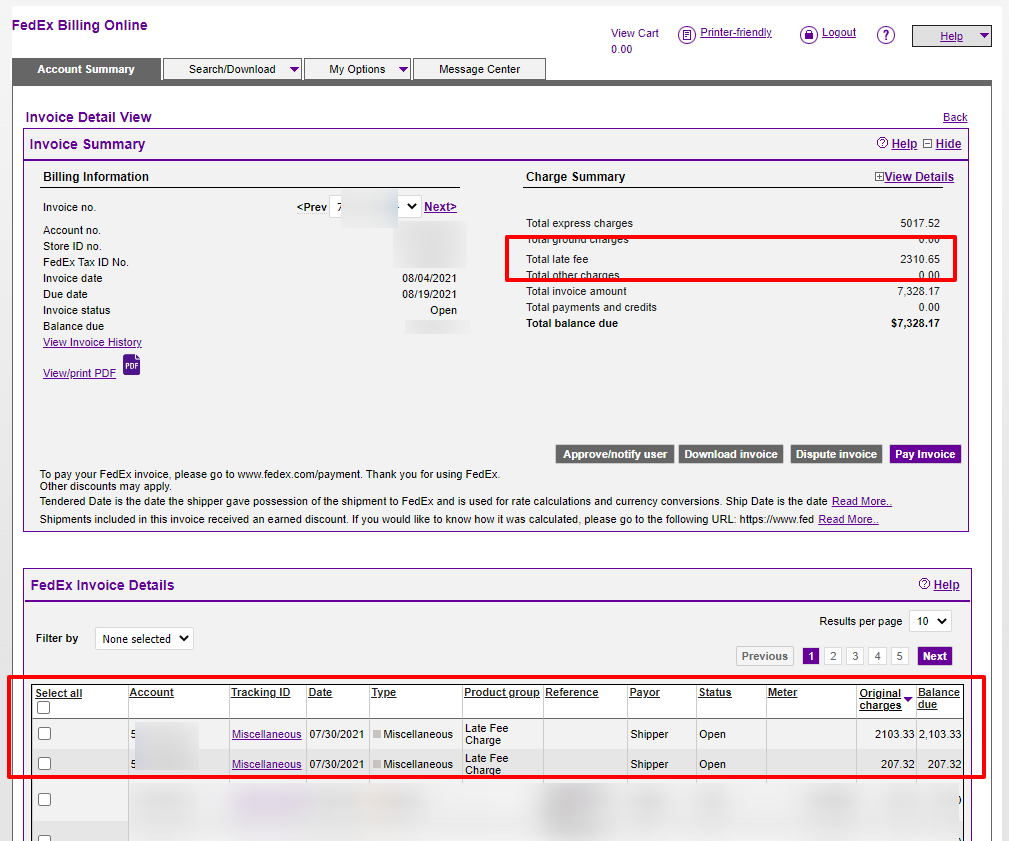This screenshot has width=1009, height=841.
Task: Click the View Cart link
Action: (634, 33)
